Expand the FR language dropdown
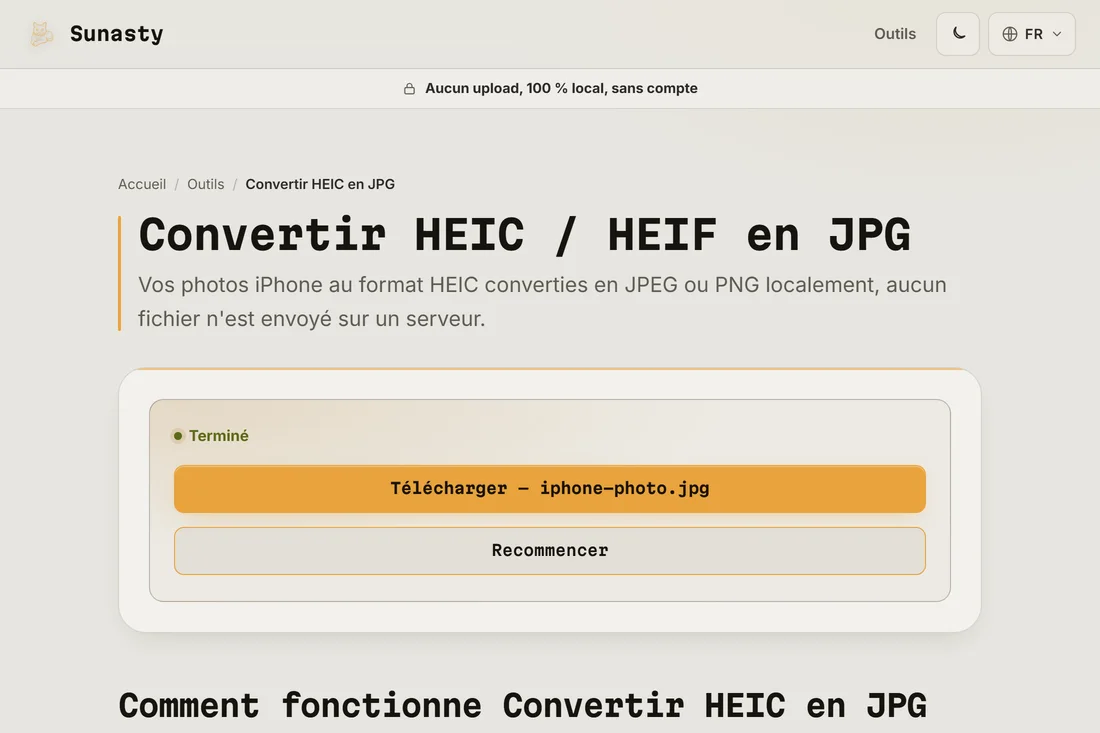Screen dimensions: 1100x733 pos(1031,34)
